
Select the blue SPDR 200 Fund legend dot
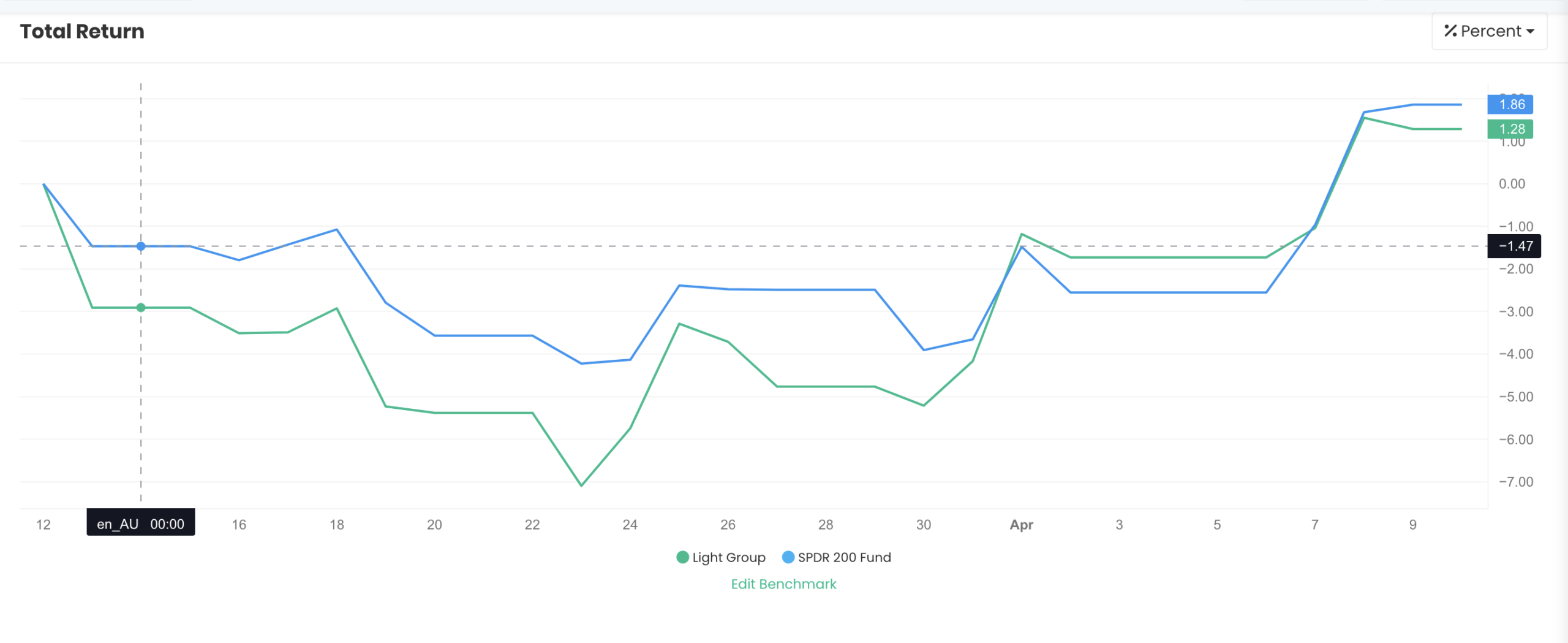(x=788, y=557)
